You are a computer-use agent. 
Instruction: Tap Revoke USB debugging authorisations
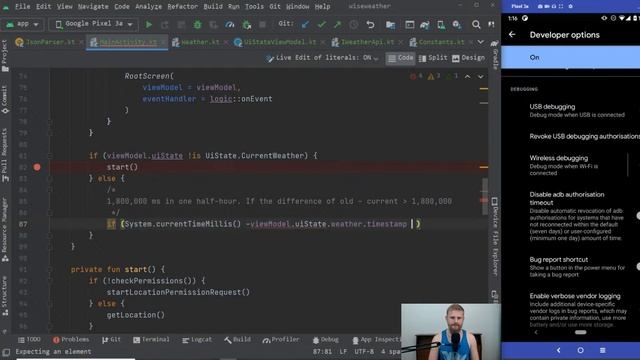(x=585, y=136)
